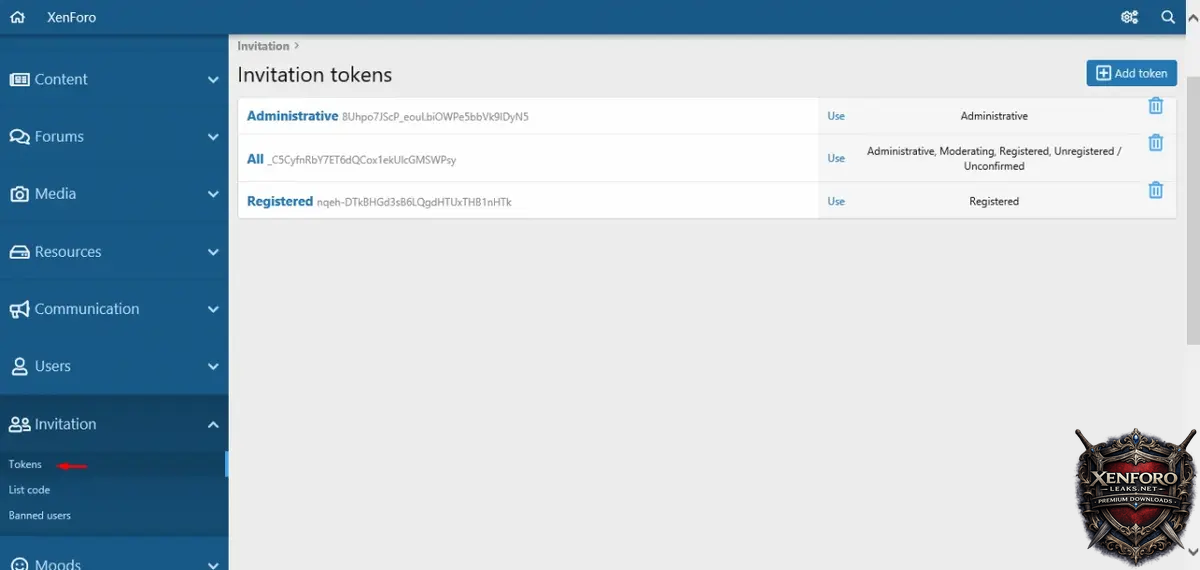The image size is (1200, 570).
Task: Open the Registered token title link
Action: click(x=280, y=201)
